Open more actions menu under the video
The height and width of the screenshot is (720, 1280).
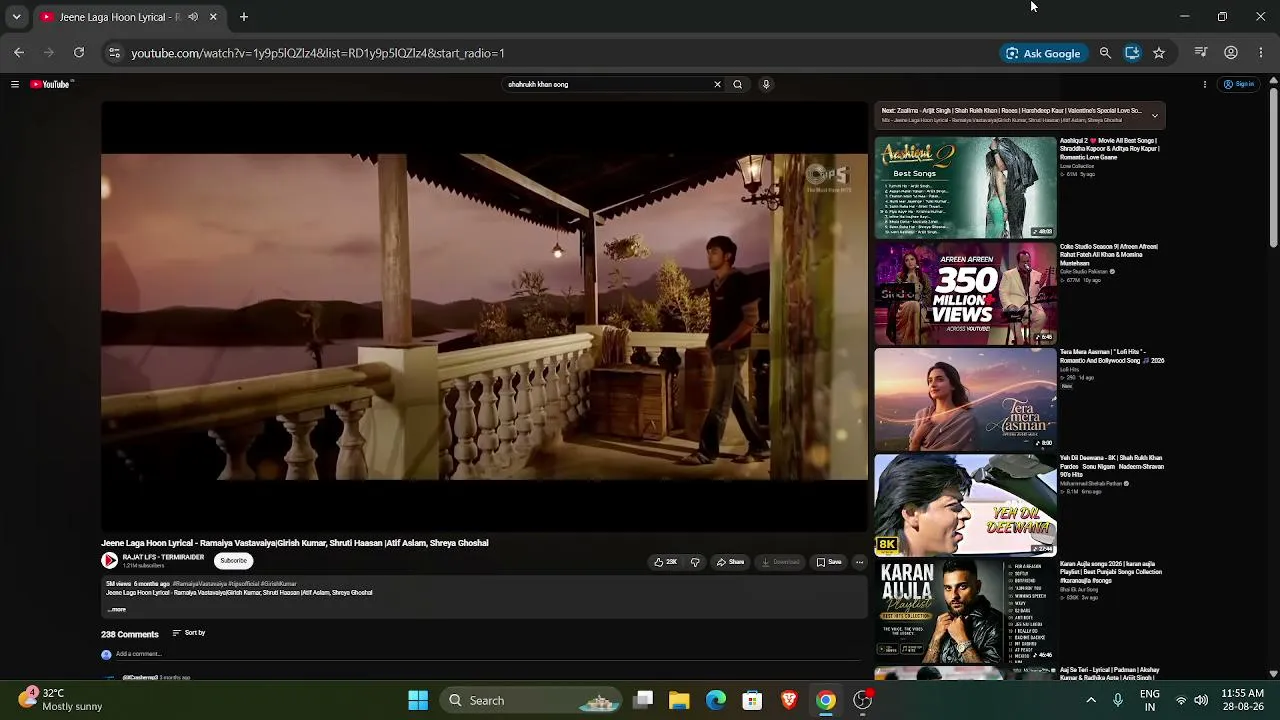coord(859,562)
